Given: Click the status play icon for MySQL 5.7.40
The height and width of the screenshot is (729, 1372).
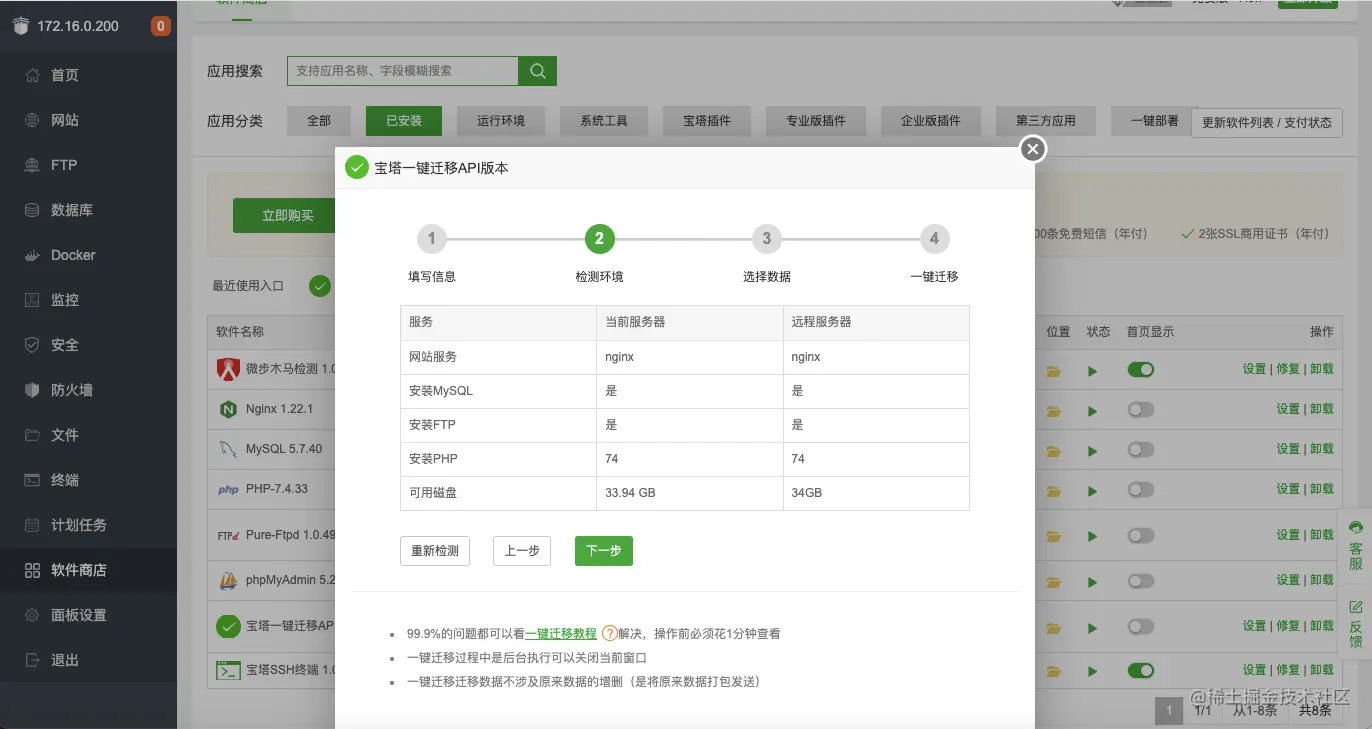Looking at the screenshot, I should pyautogui.click(x=1093, y=451).
